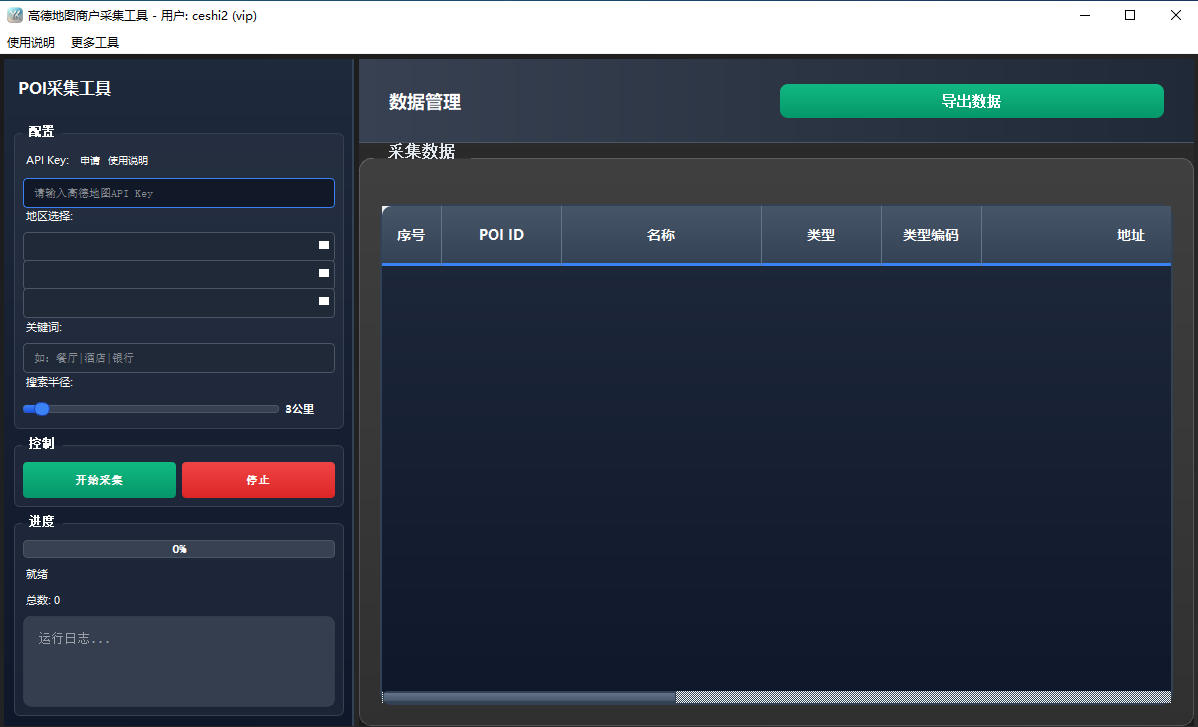Viewport: 1198px width, 727px height.
Task: Click inside the 运行日志 log area
Action: coord(178,662)
